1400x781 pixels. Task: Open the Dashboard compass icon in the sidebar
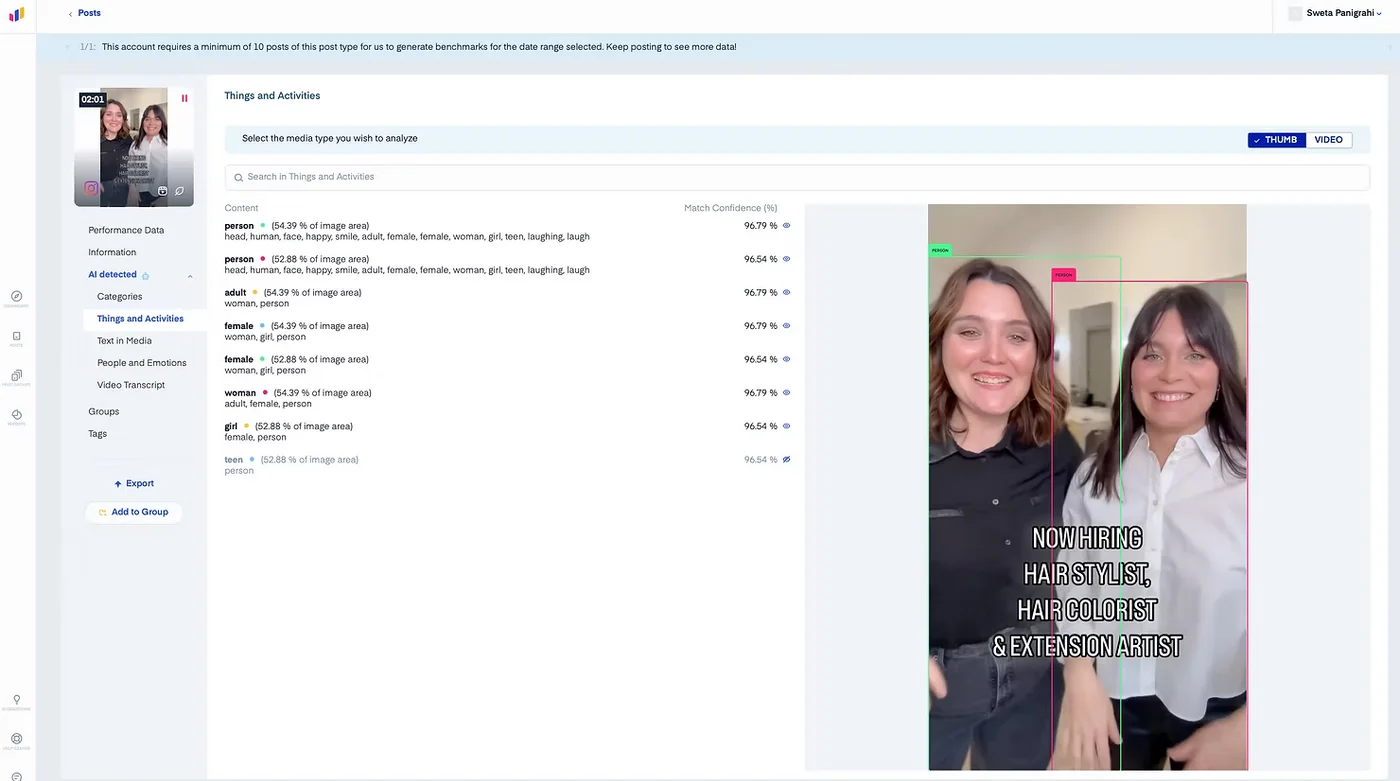tap(16, 296)
